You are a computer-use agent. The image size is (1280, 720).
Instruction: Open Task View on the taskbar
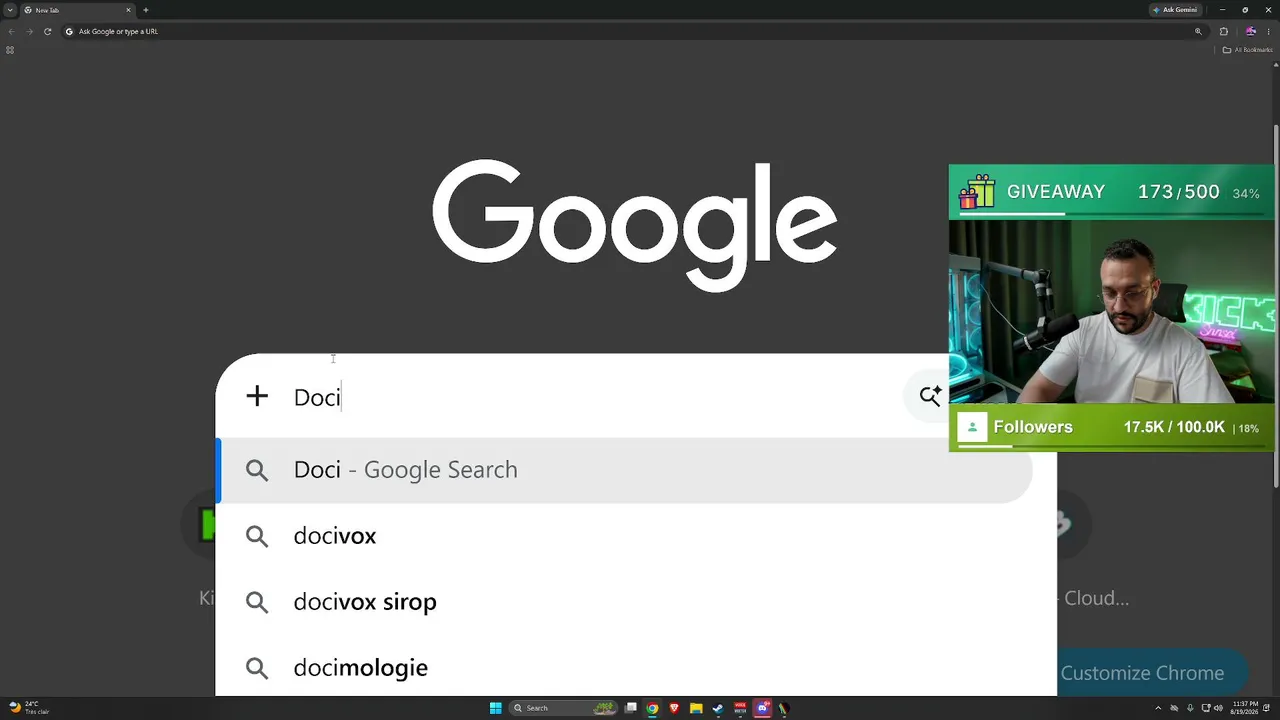tap(631, 708)
